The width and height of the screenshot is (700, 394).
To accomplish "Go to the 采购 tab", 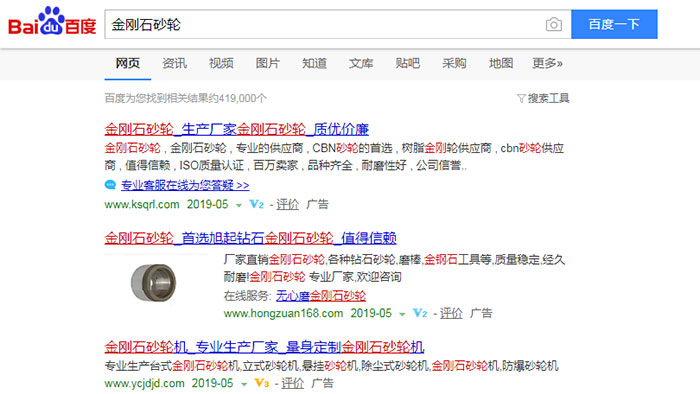I will (454, 63).
